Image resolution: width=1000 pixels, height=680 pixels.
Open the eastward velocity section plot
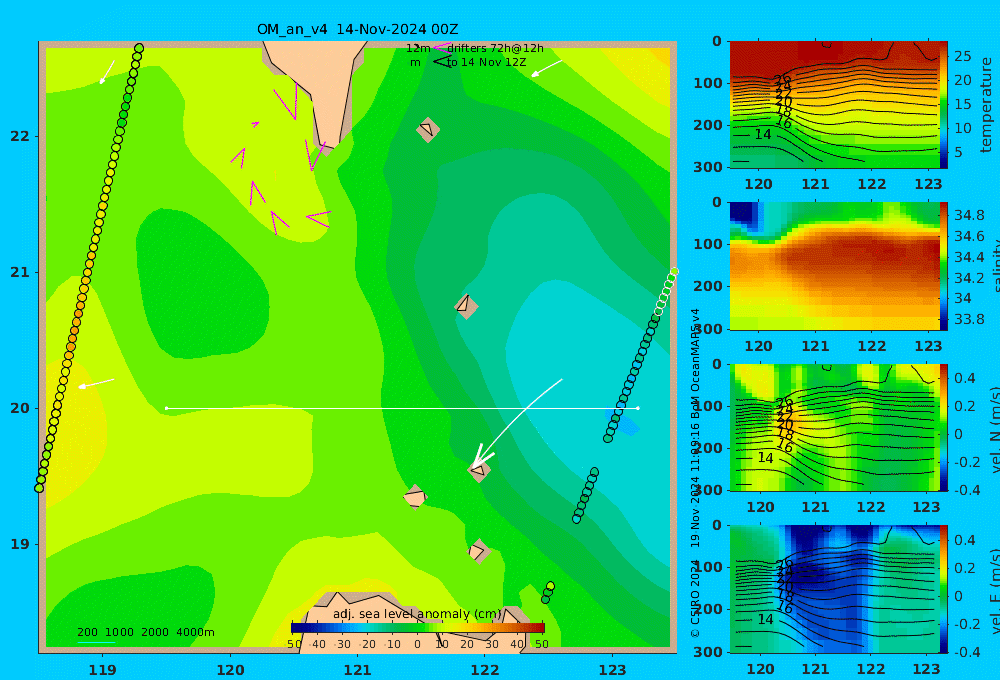834,589
